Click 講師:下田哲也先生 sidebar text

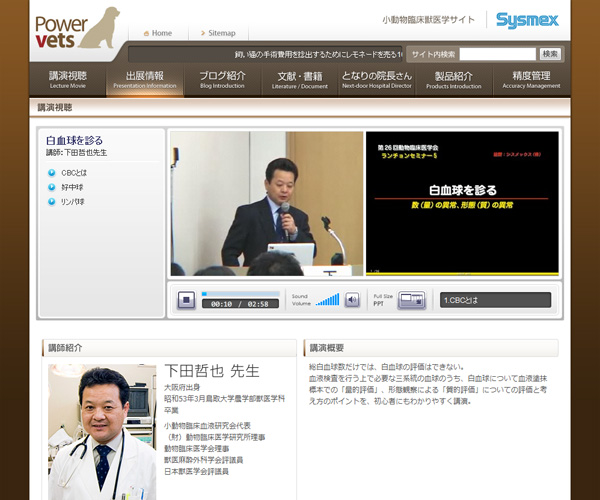click(x=77, y=153)
